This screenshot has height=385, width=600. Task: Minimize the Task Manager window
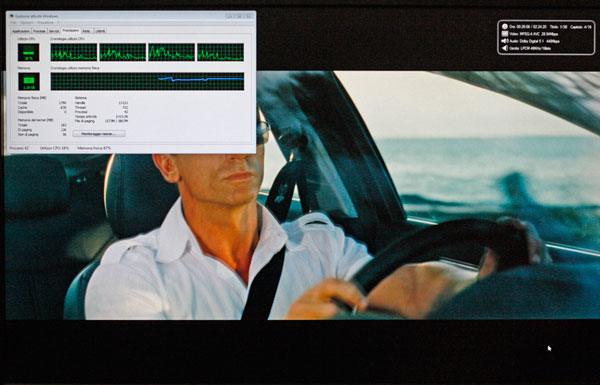pyautogui.click(x=230, y=16)
